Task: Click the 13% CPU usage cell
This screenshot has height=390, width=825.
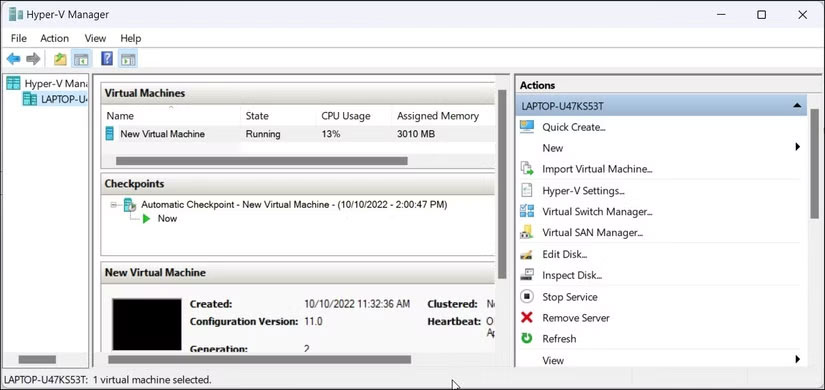Action: point(331,134)
